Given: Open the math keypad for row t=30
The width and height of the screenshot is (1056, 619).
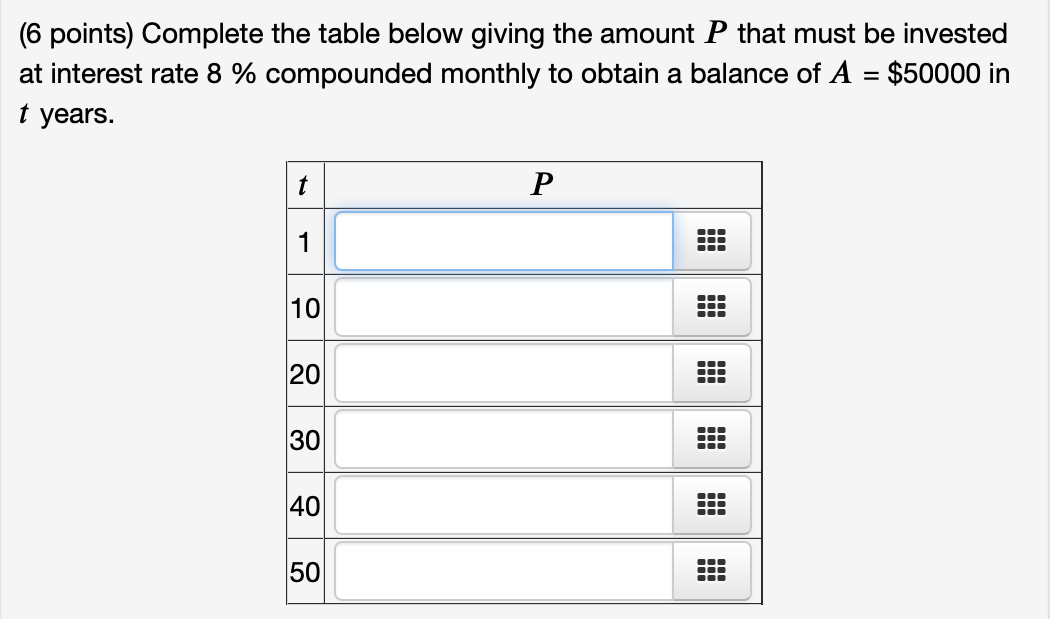Looking at the screenshot, I should pyautogui.click(x=711, y=439).
